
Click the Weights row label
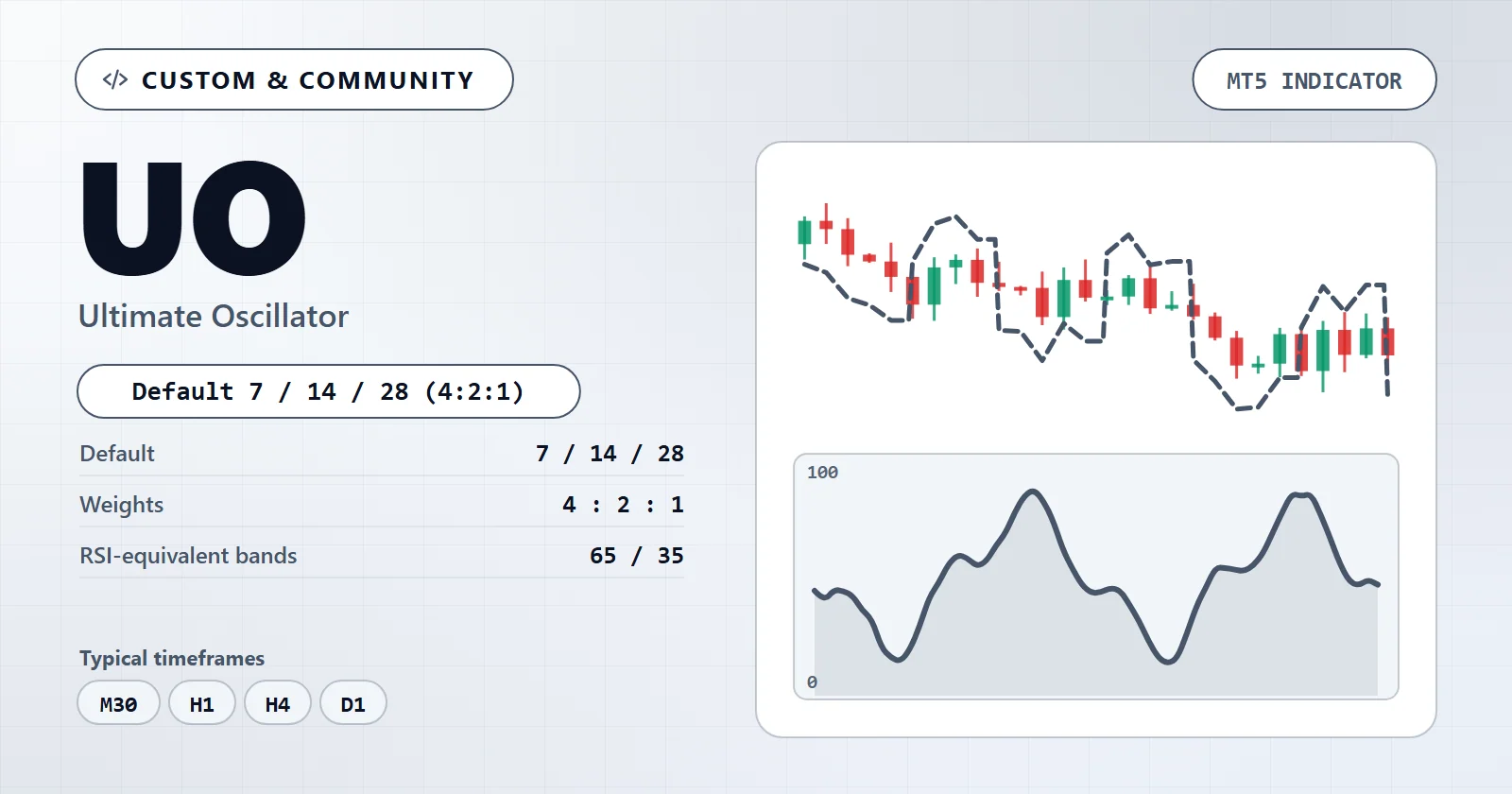(122, 505)
